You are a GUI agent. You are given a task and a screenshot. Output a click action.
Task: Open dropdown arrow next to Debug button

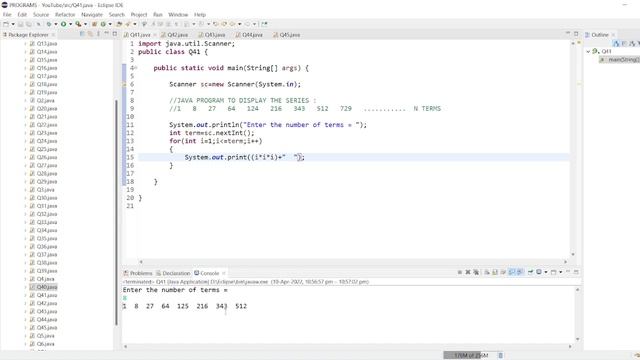pos(56,24)
